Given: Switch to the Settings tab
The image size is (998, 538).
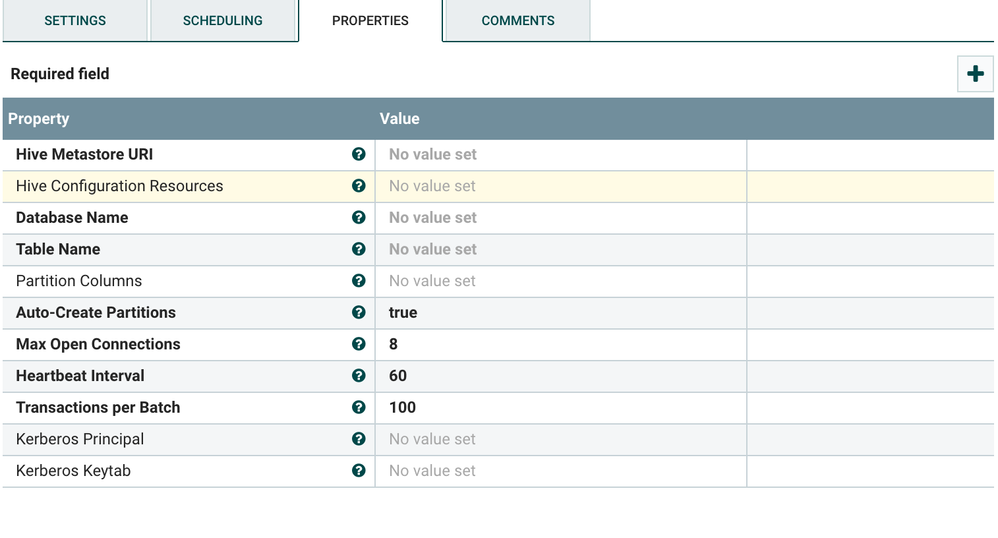Looking at the screenshot, I should click(75, 21).
